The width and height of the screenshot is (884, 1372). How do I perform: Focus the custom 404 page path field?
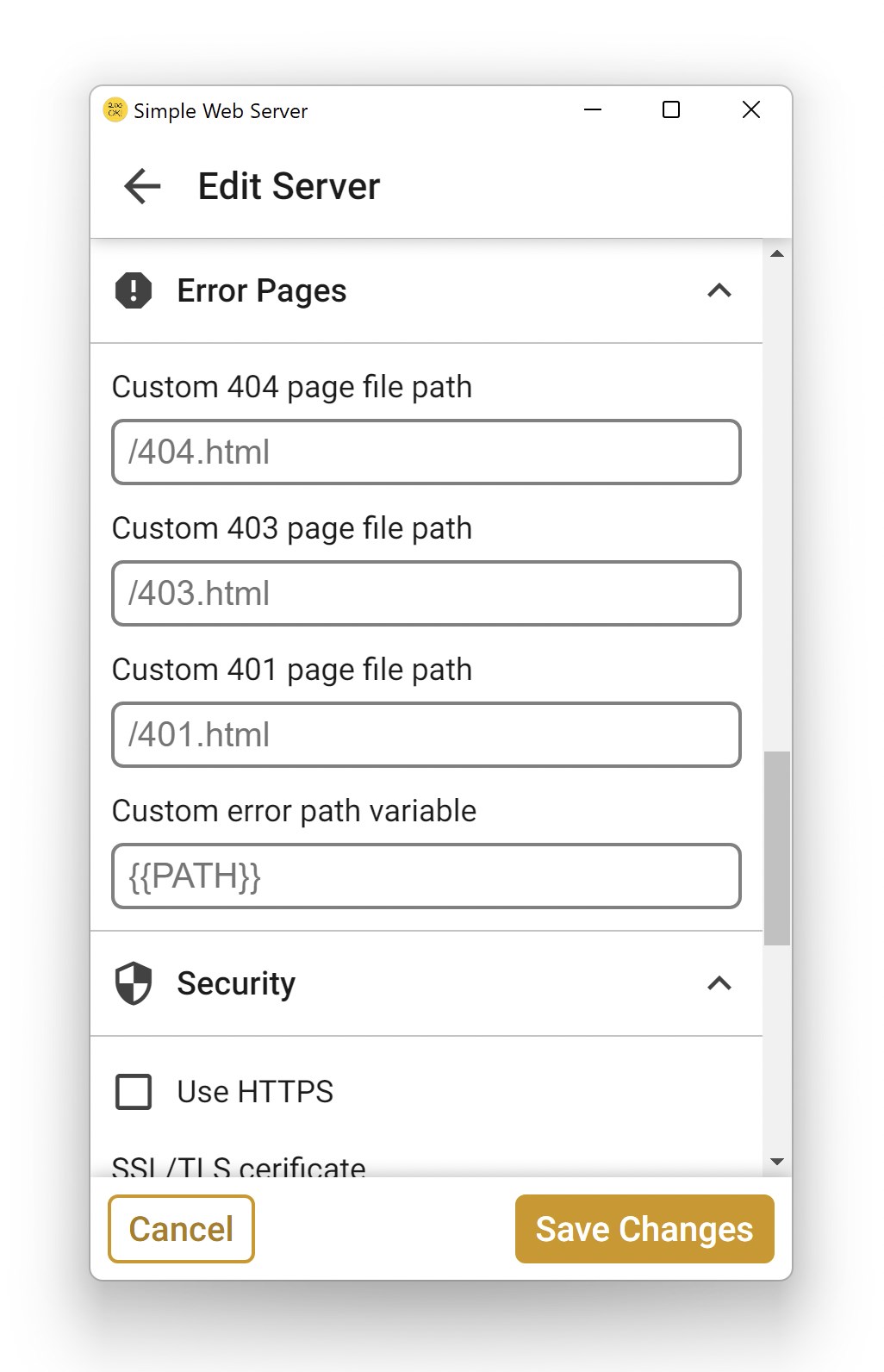426,452
